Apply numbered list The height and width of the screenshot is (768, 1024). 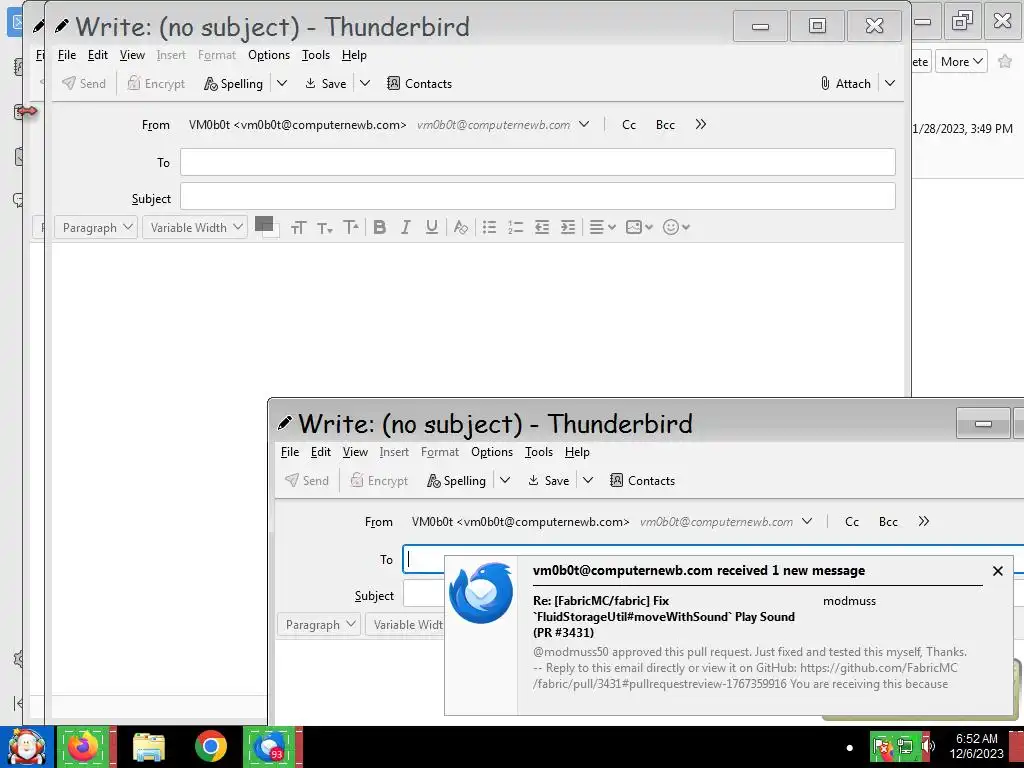pyautogui.click(x=515, y=227)
